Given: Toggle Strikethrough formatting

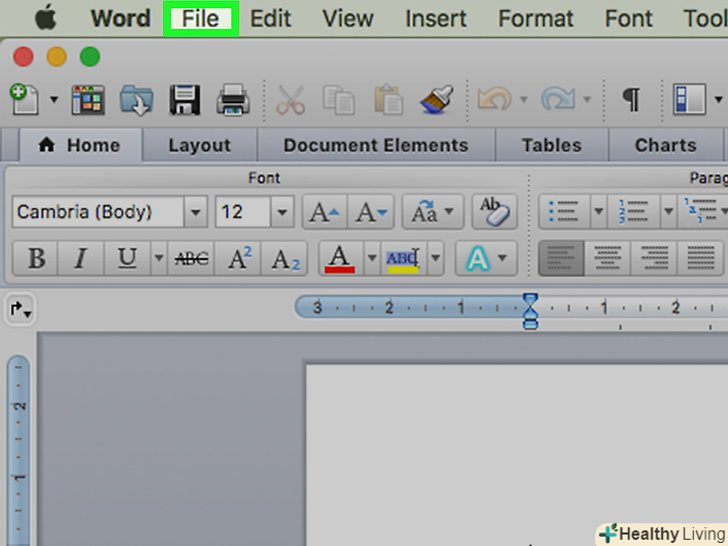Looking at the screenshot, I should 191,258.
